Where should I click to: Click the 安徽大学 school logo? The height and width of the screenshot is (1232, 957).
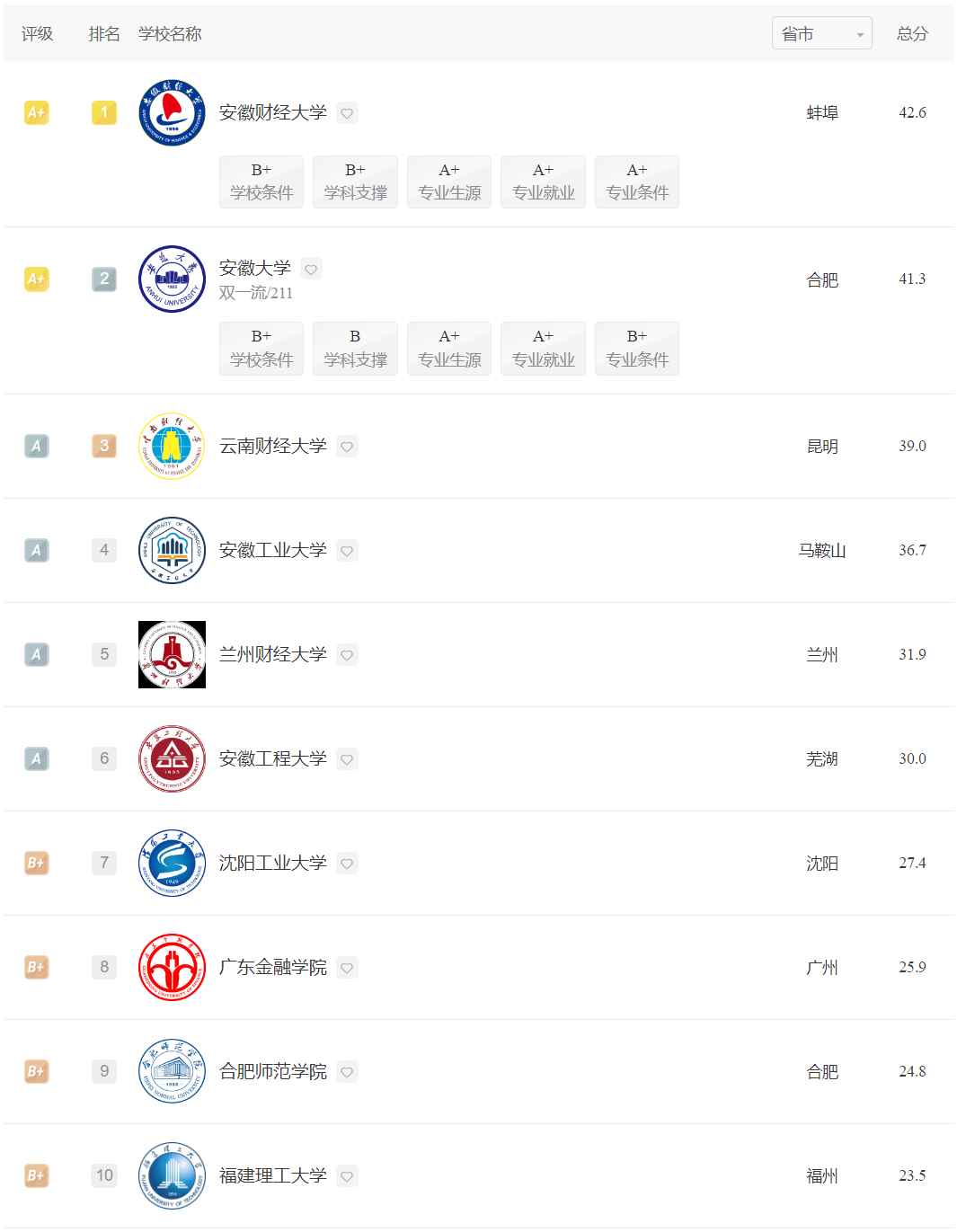[x=172, y=279]
